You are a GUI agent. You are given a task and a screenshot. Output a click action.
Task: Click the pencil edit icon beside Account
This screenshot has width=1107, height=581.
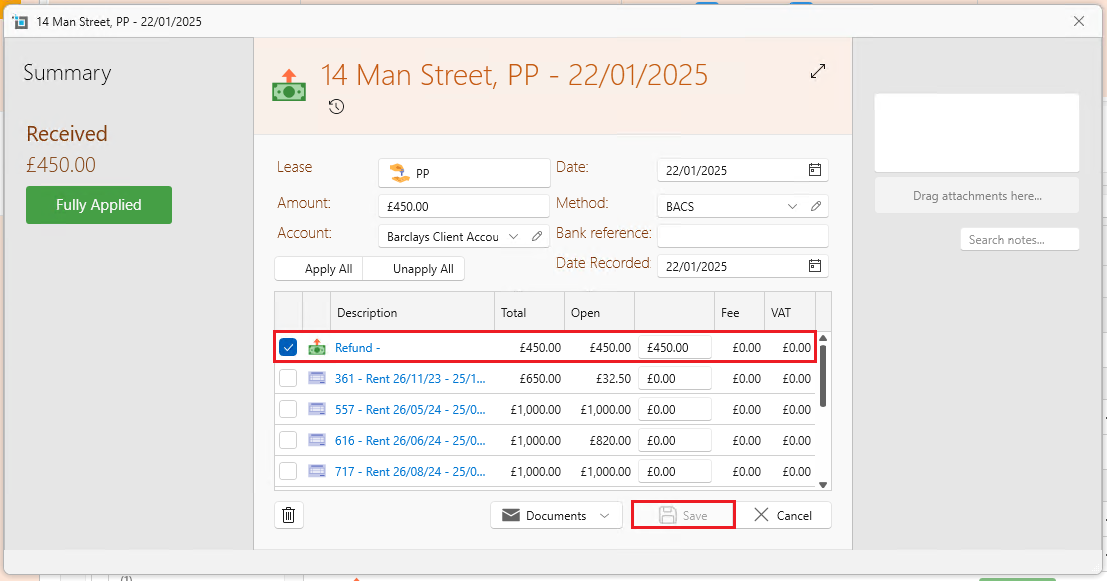tap(537, 236)
